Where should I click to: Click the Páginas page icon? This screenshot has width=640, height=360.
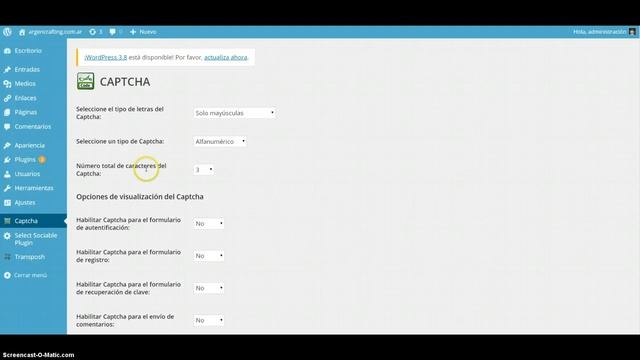coord(7,112)
